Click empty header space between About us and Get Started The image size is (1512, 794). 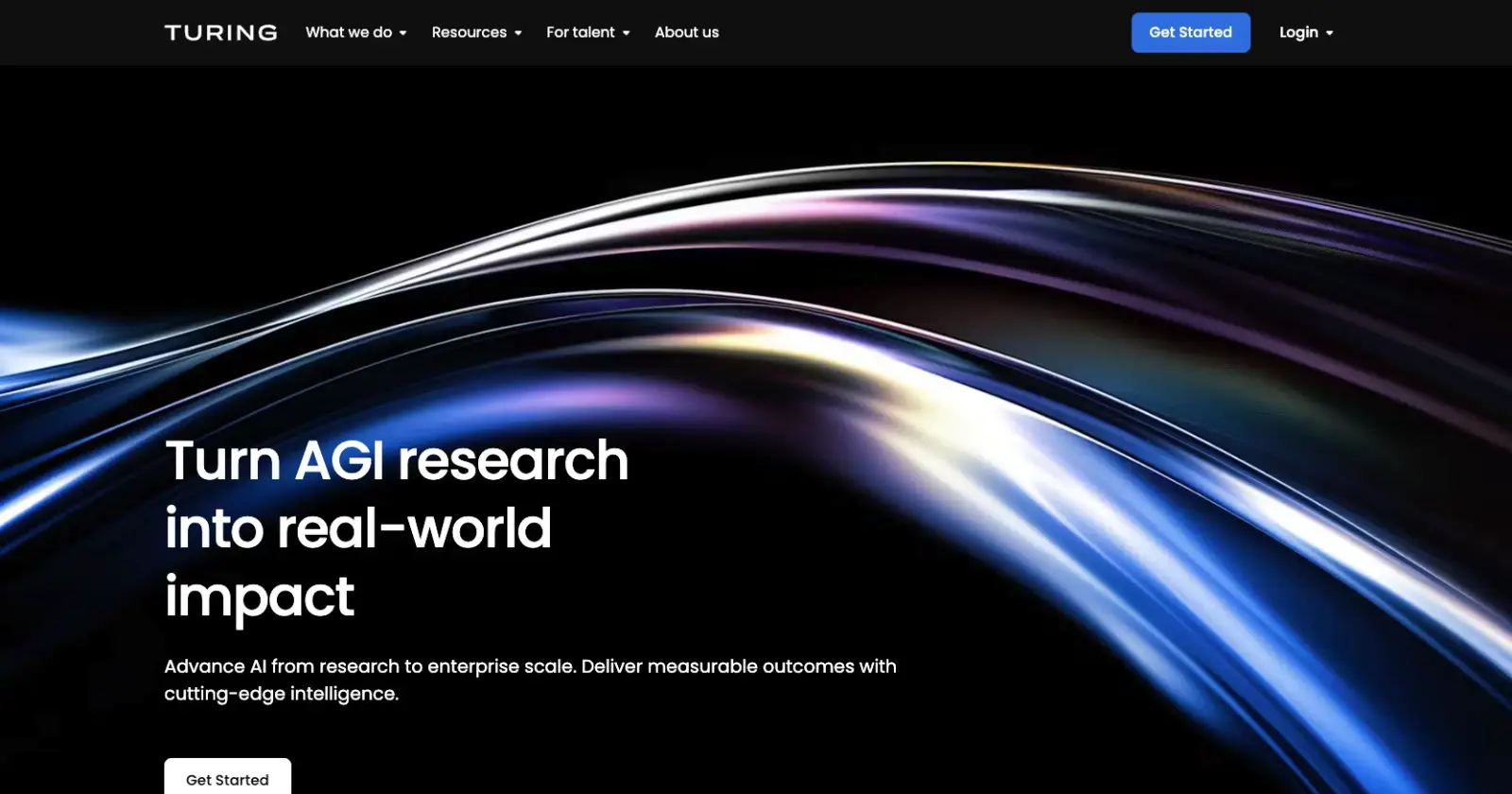click(x=926, y=32)
